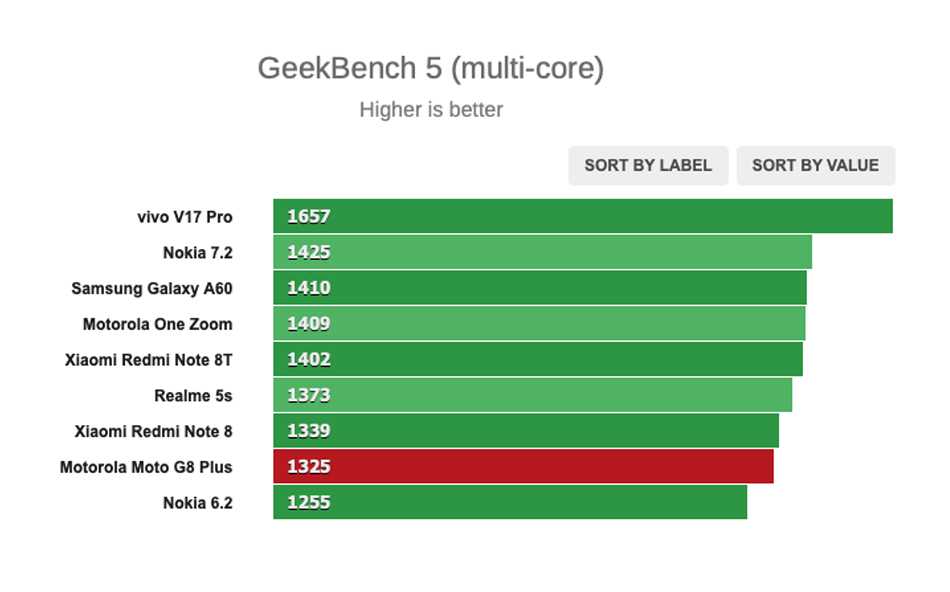Click the Xiaomi Redmi Note 8 bar (1339)
950x592 pixels.
coord(525,431)
